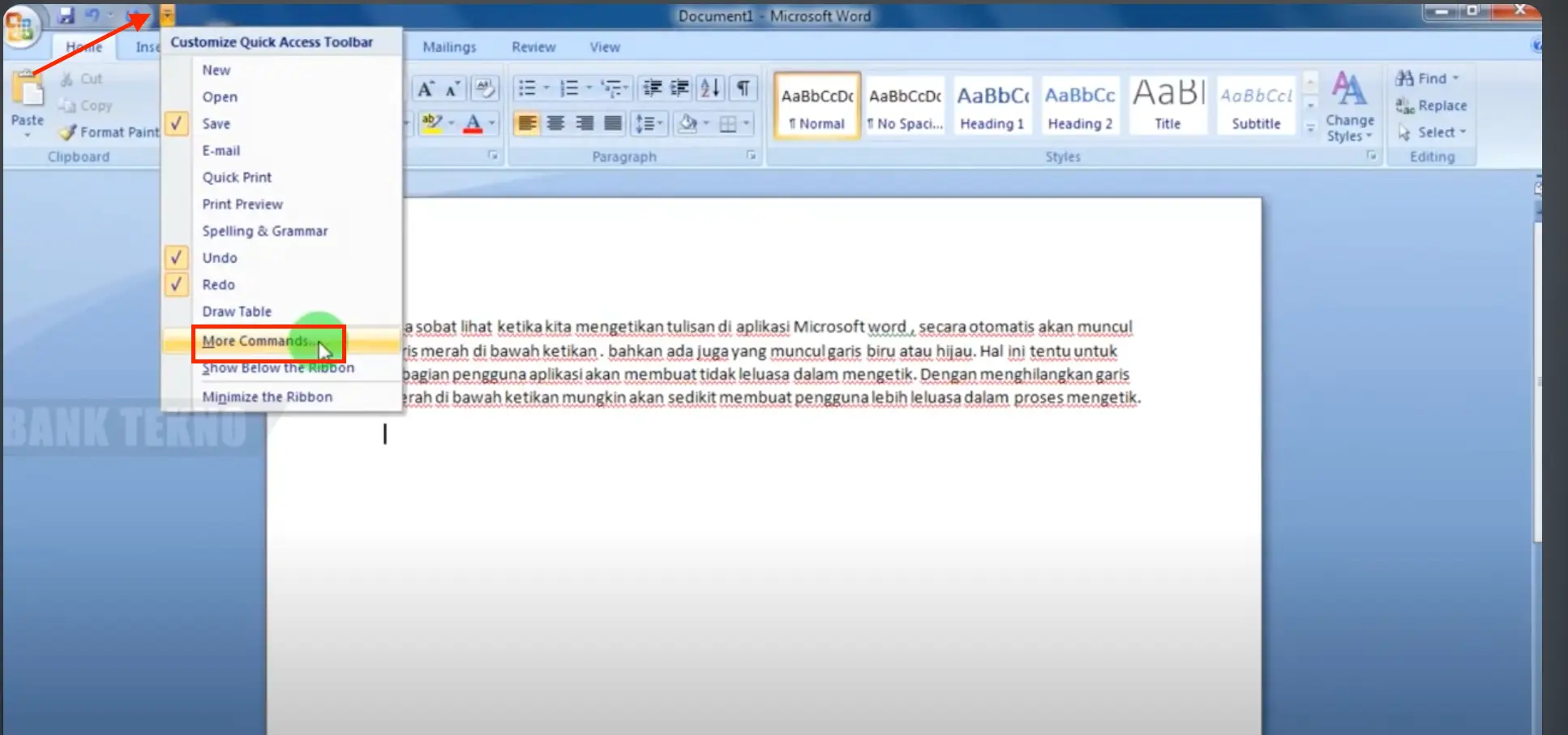This screenshot has width=1568, height=735.
Task: Click the Paste clipboard icon
Action: click(x=28, y=88)
